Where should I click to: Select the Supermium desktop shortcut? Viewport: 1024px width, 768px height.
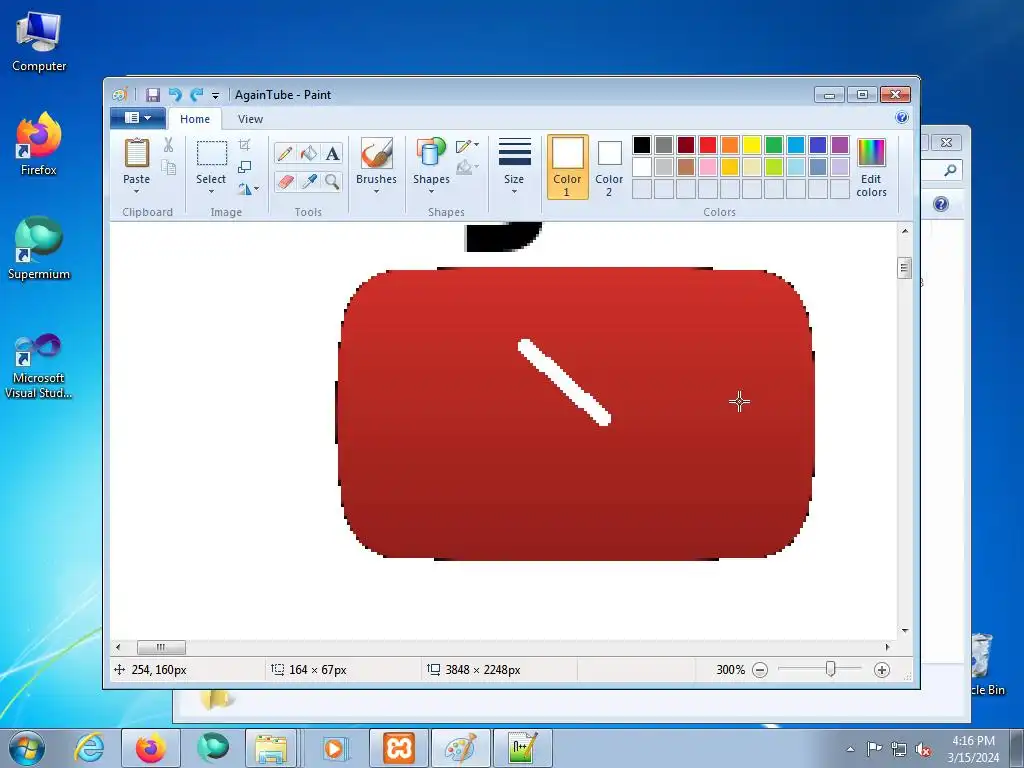[x=39, y=249]
